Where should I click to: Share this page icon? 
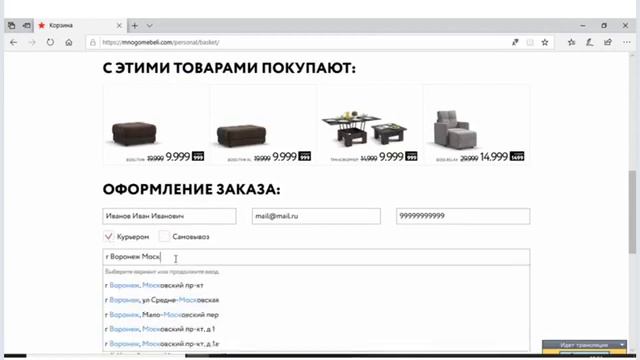point(608,42)
